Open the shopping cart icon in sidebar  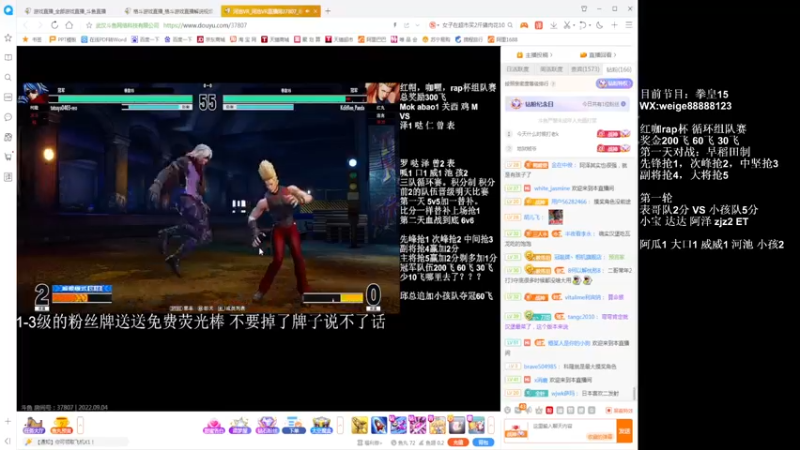click(x=8, y=157)
